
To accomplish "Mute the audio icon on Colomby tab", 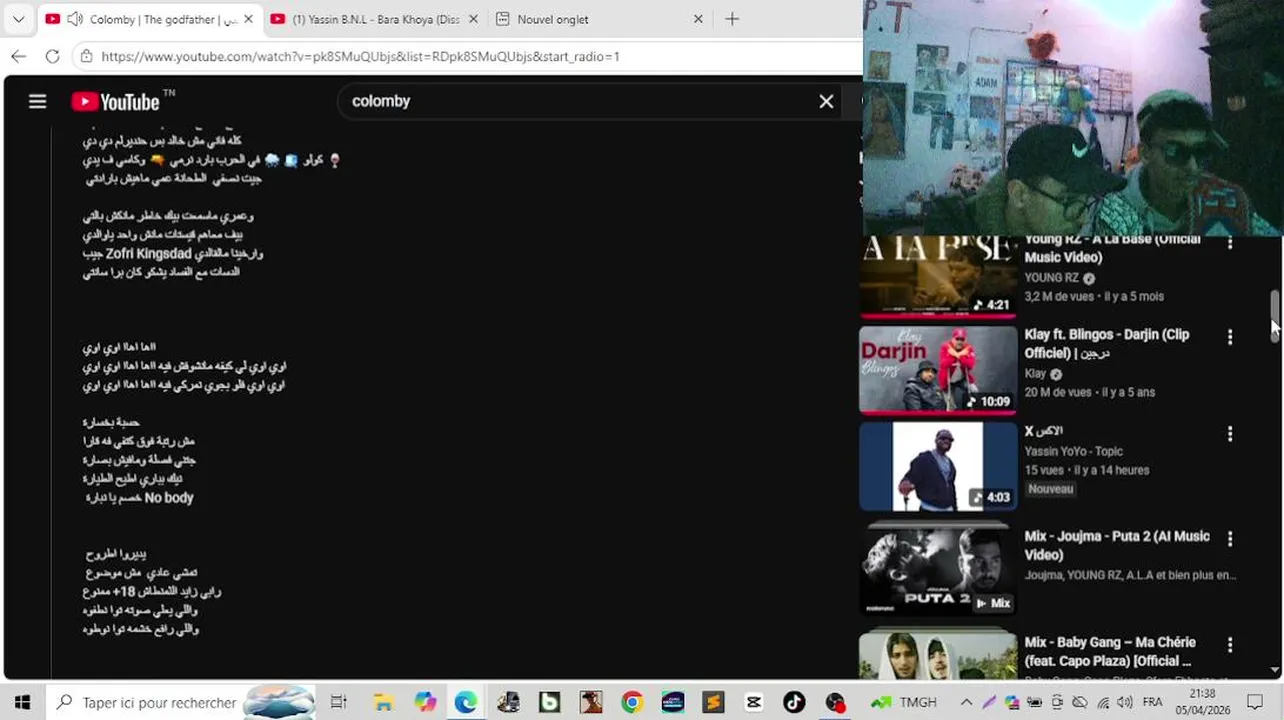I will point(74,19).
